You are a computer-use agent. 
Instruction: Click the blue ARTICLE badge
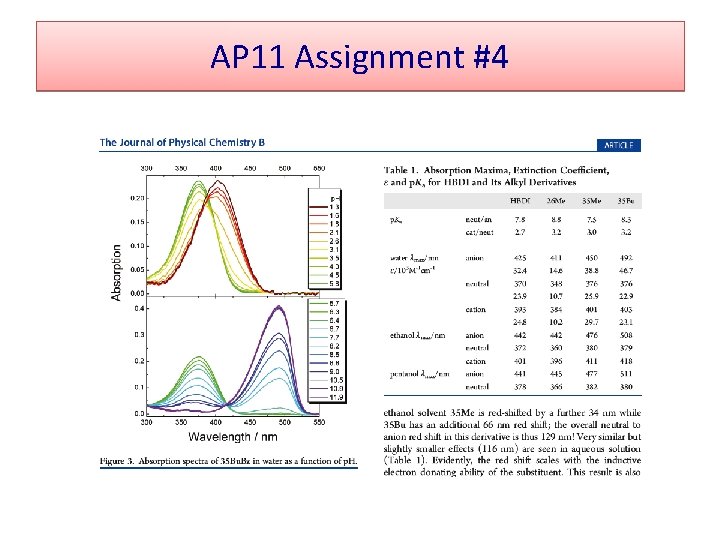619,145
